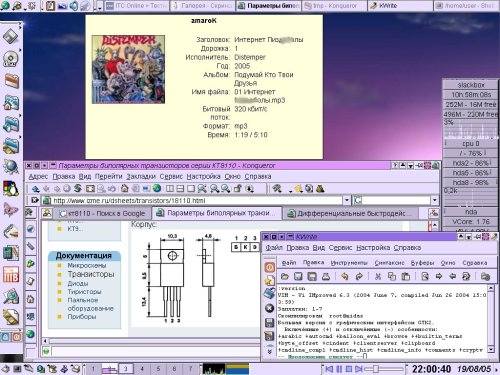This screenshot has height=375, width=500.
Task: Open the Диоды documentation link
Action: [78, 283]
